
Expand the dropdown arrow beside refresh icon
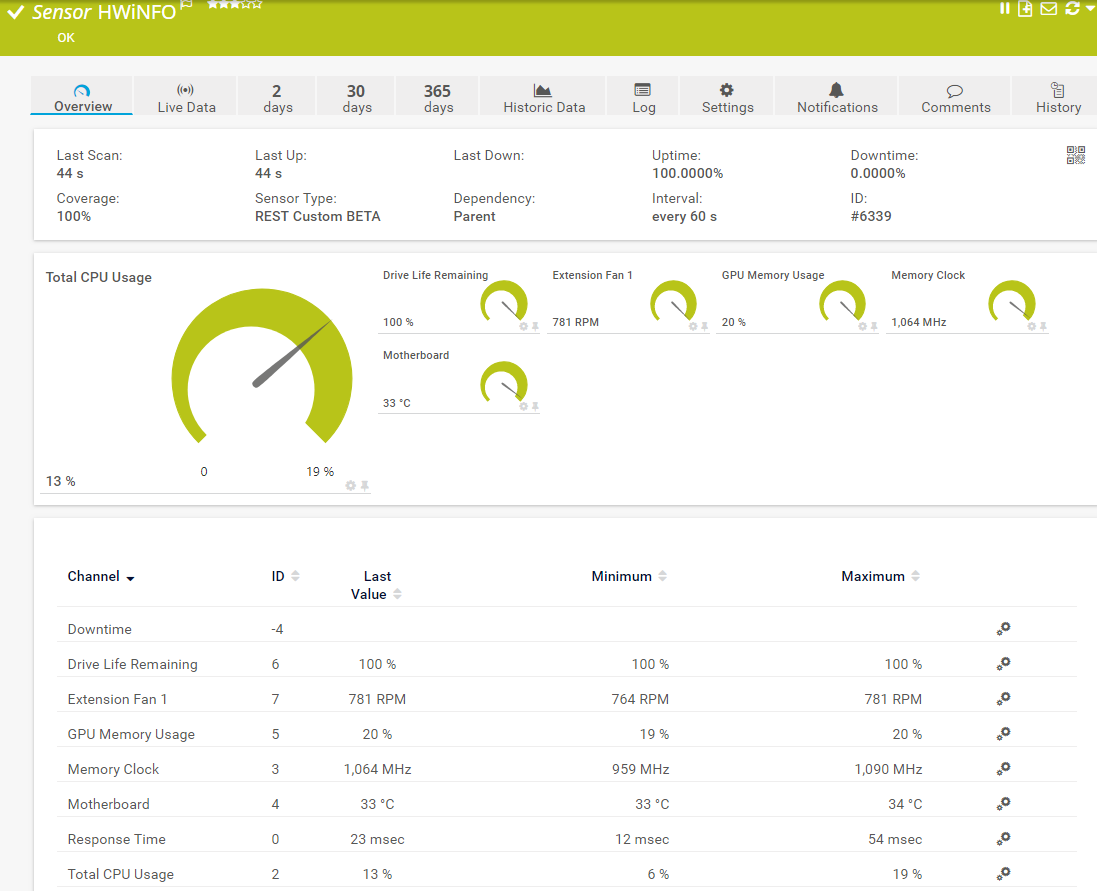tap(1089, 9)
